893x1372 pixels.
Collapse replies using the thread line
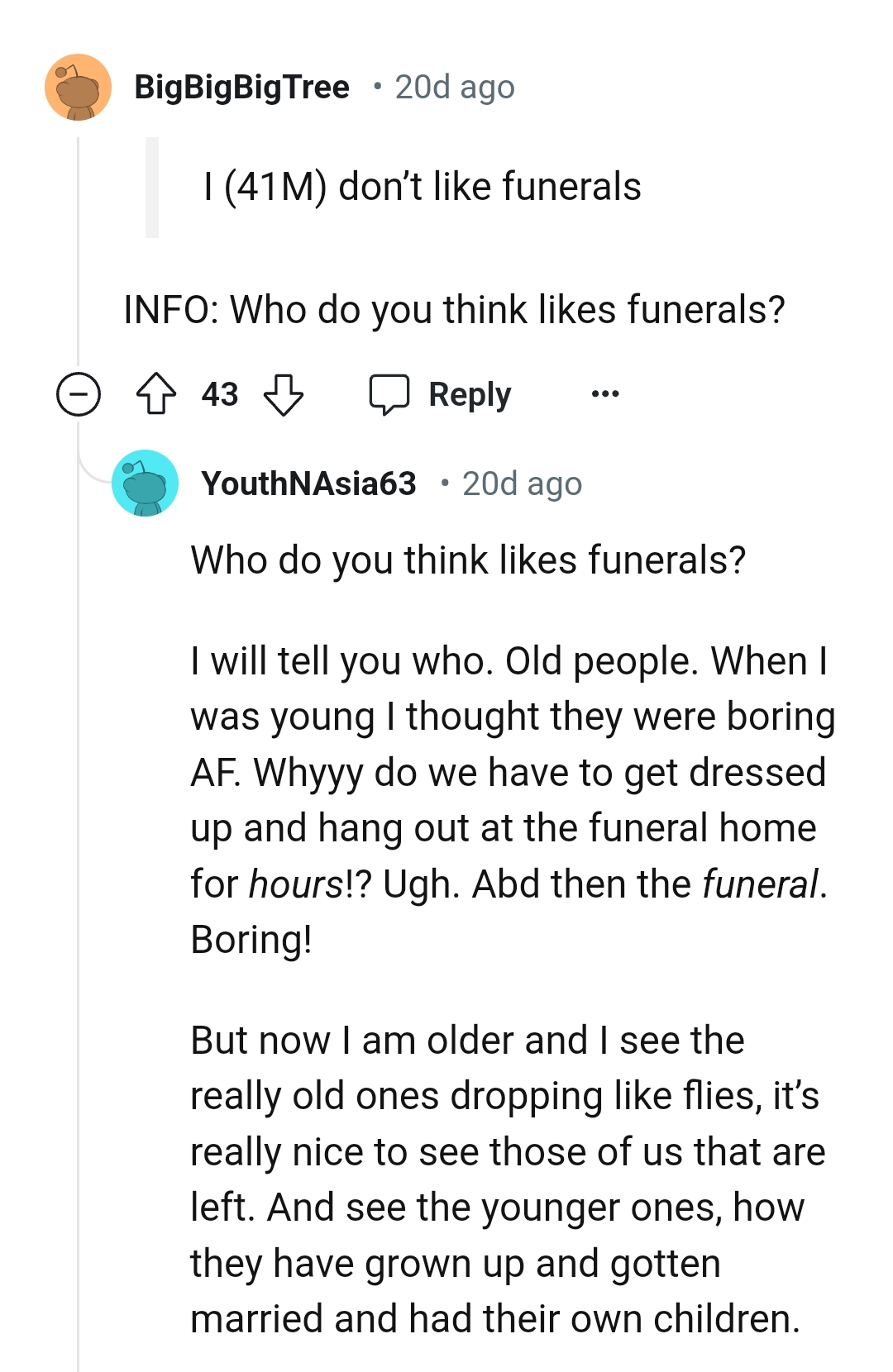[x=79, y=248]
